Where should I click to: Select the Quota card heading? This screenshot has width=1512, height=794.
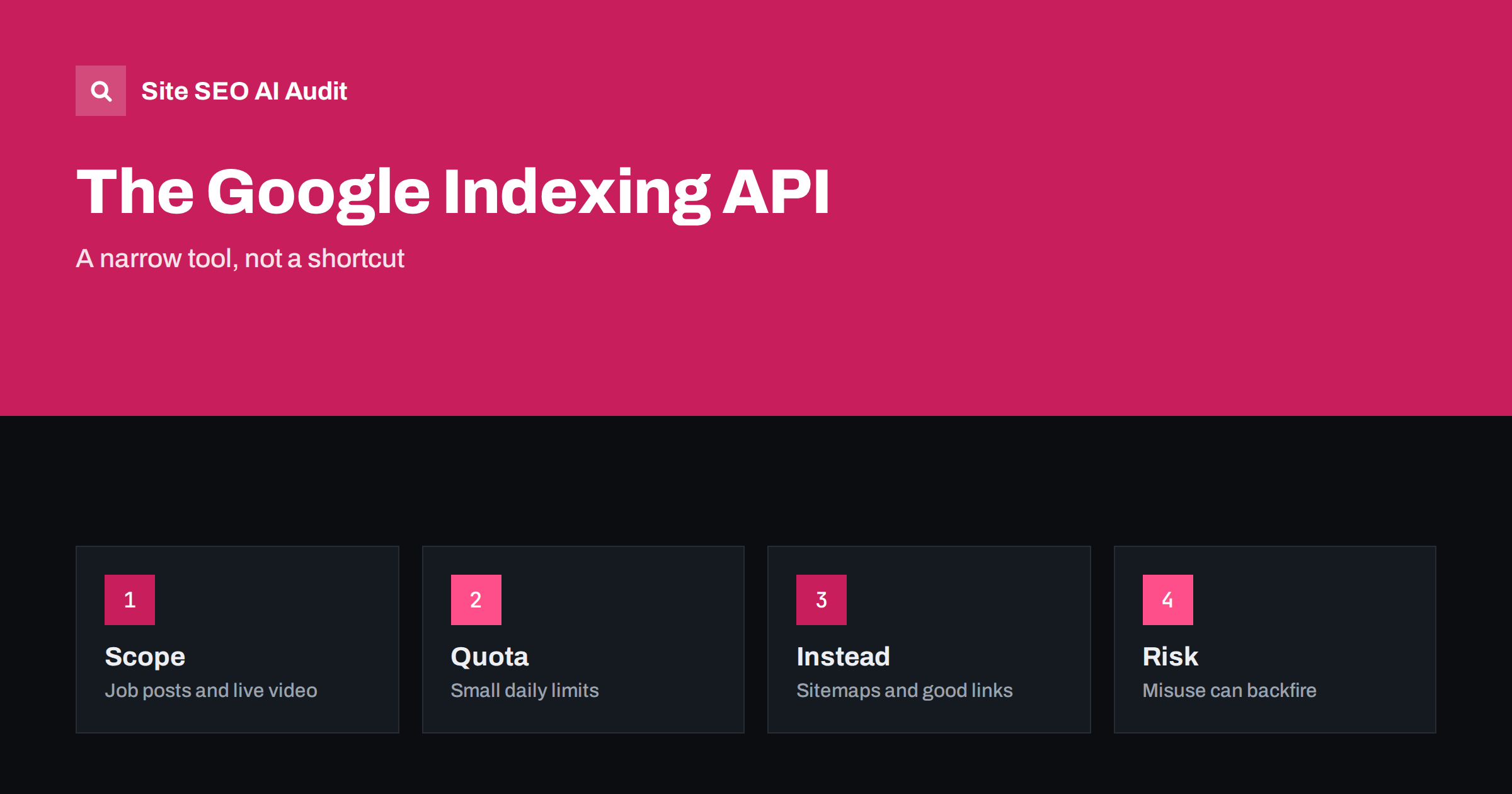[490, 657]
